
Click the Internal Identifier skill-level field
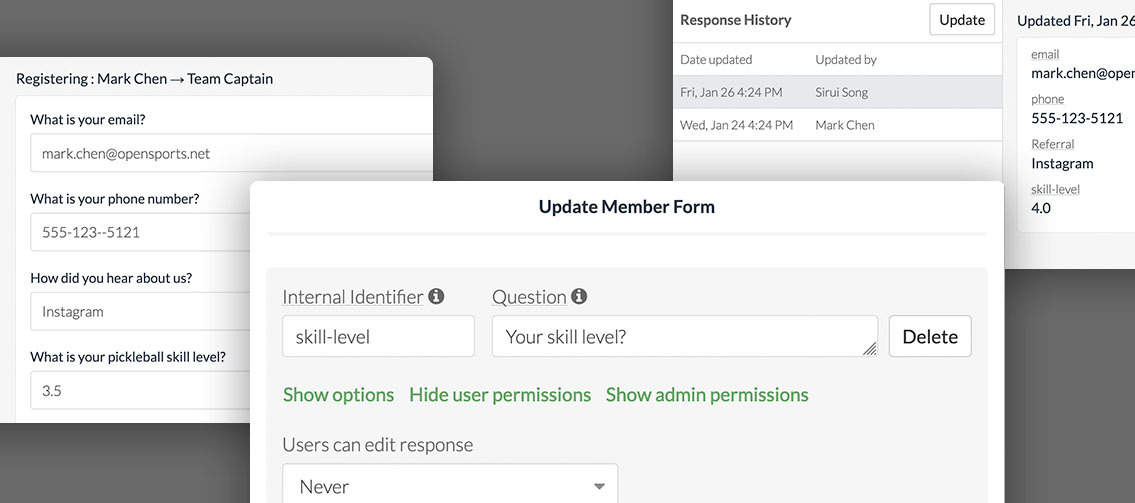[378, 337]
